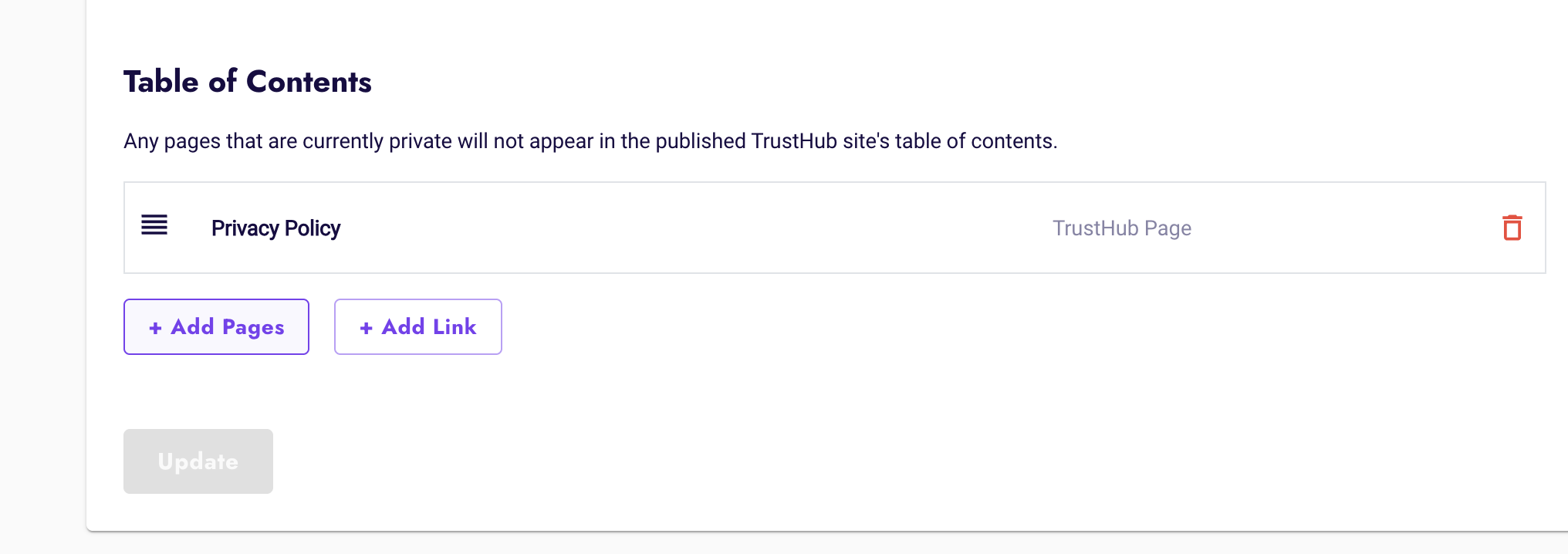Click the word "TrustHub" in the description sentence
Viewport: 1568px width, 554px height.
point(794,141)
